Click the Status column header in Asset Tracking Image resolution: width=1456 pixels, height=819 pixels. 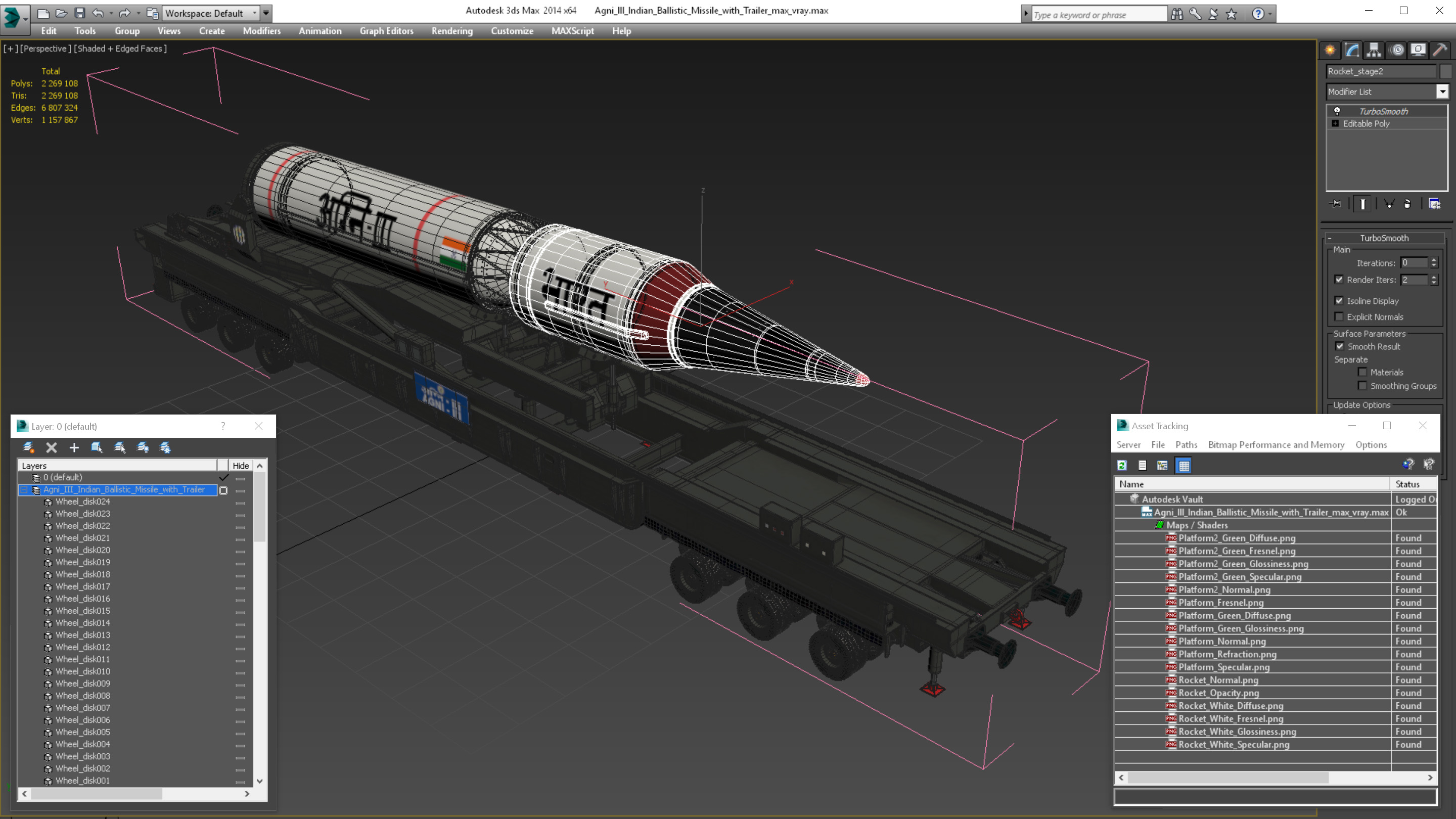point(1413,484)
